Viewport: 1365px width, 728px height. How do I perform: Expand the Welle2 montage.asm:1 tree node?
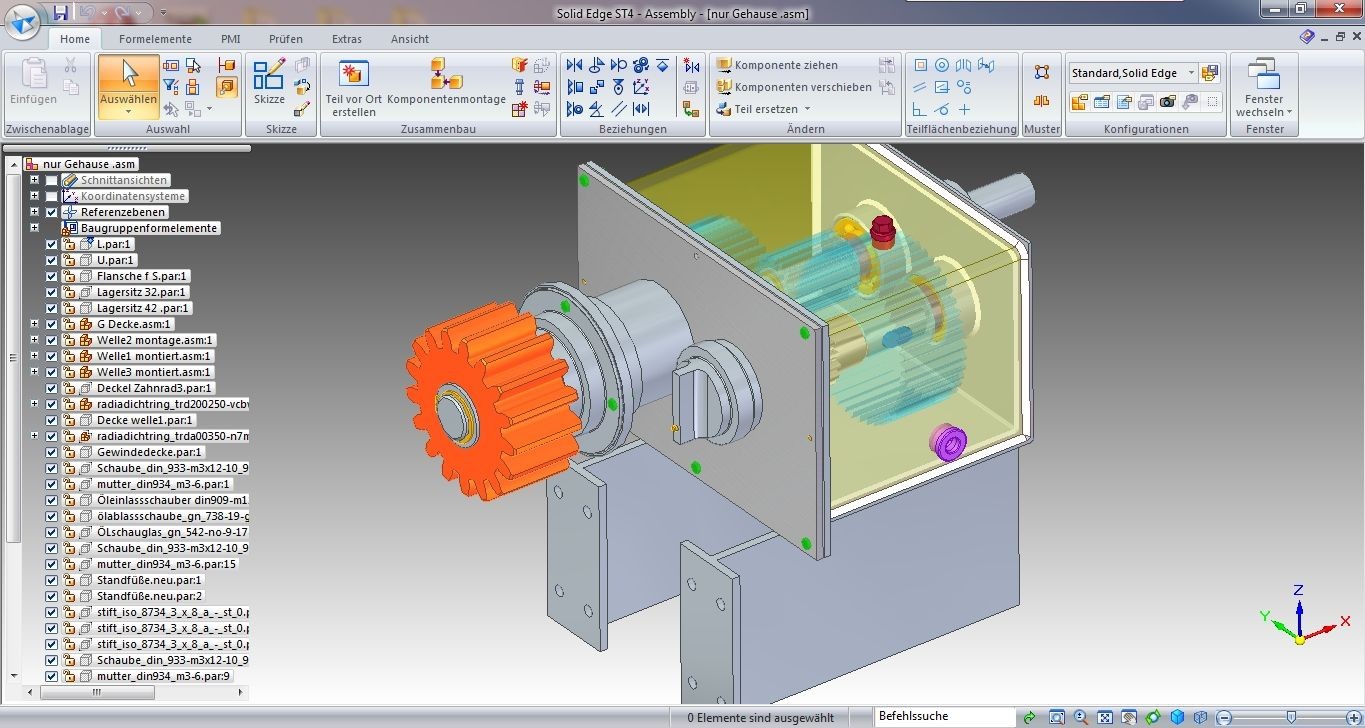pyautogui.click(x=35, y=340)
